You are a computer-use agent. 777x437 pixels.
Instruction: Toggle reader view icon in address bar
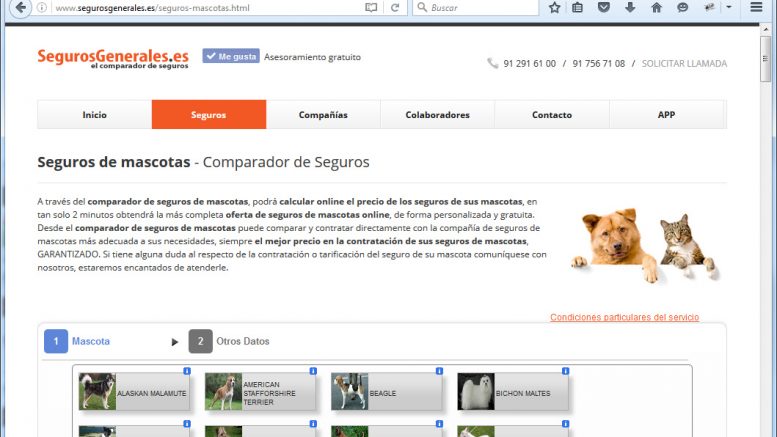(x=371, y=8)
